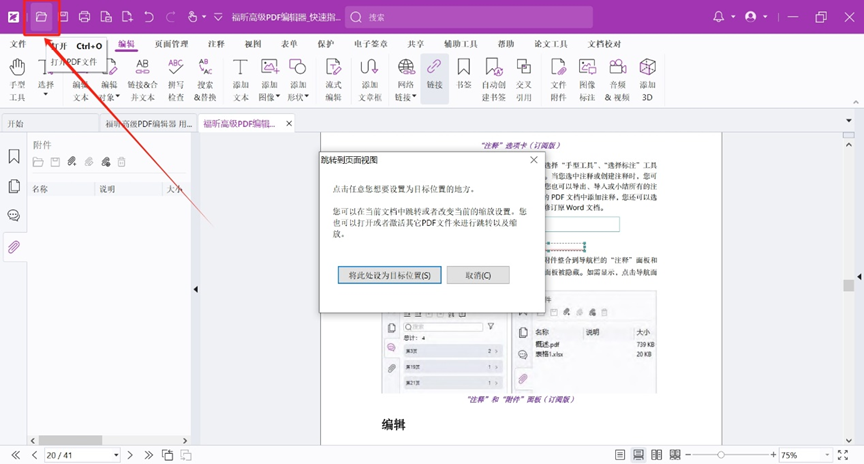The width and height of the screenshot is (864, 464).
Task: Run Spell Check (拼写检查)
Action: pyautogui.click(x=175, y=80)
